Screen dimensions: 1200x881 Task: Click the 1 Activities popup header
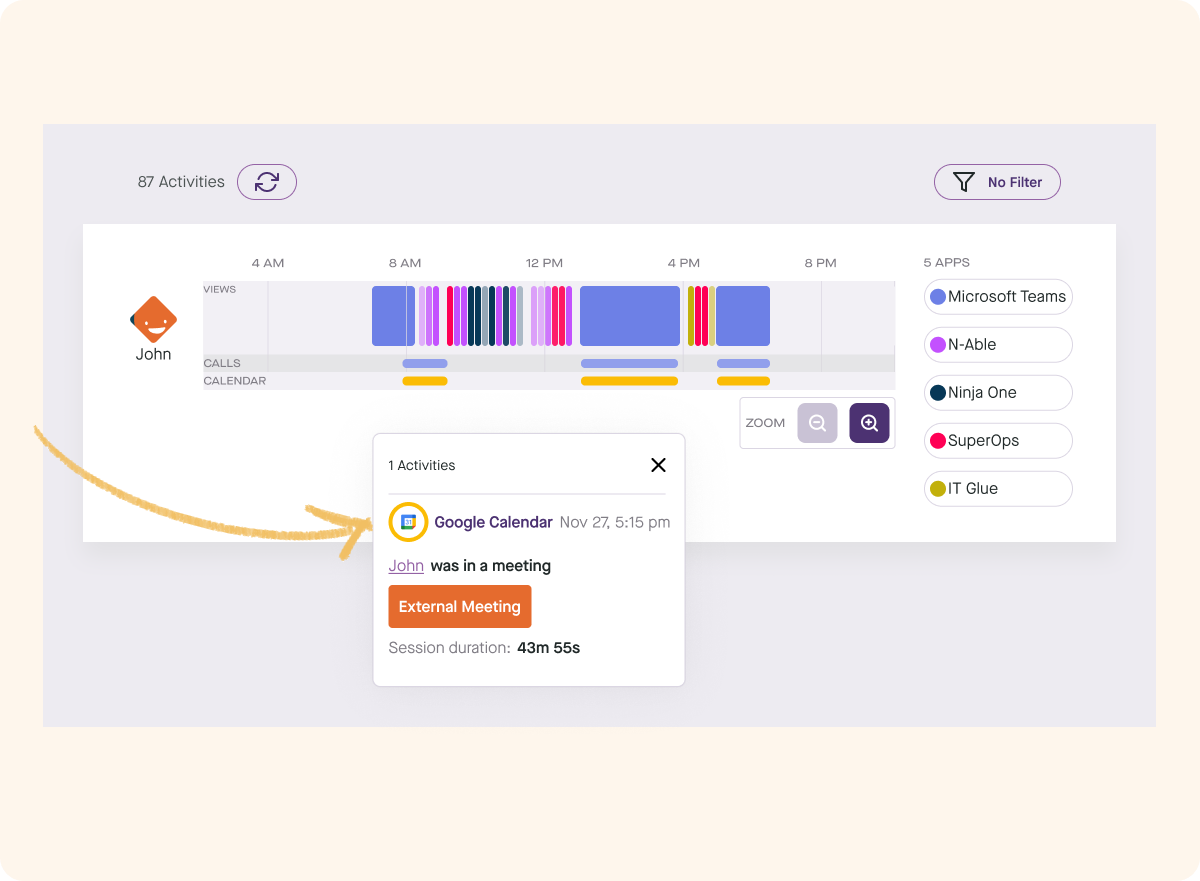click(x=422, y=465)
